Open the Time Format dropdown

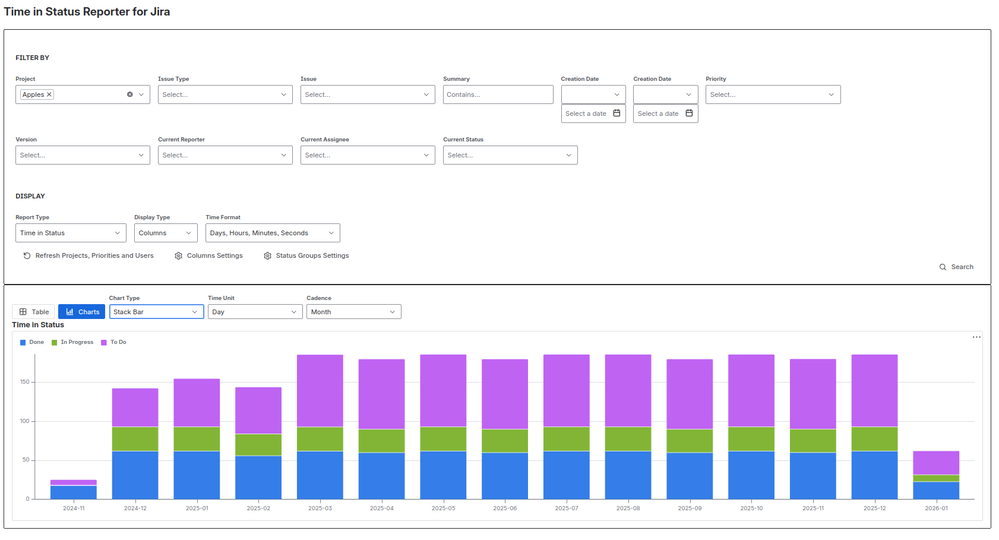pyautogui.click(x=273, y=233)
